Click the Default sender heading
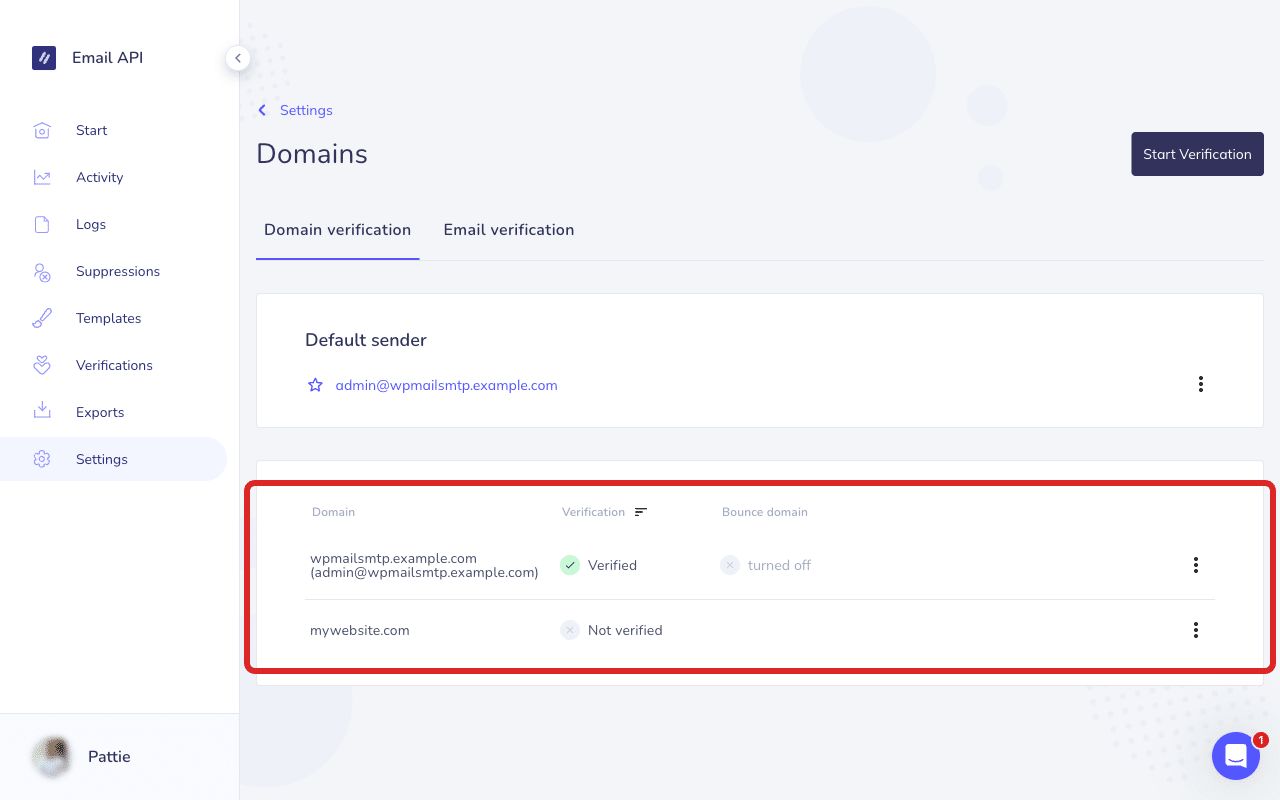The image size is (1280, 800). [366, 340]
